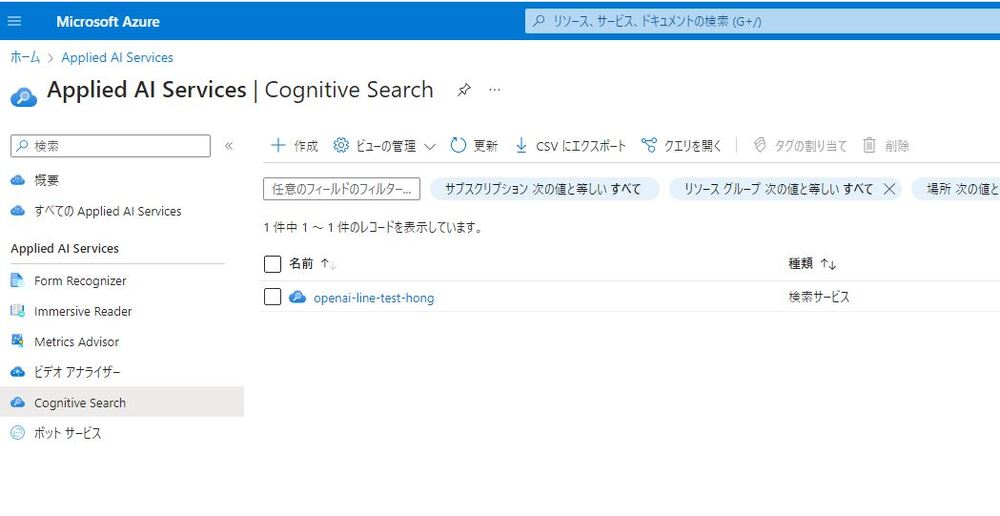Open Applied AI Services breadcrumb link

pos(117,57)
